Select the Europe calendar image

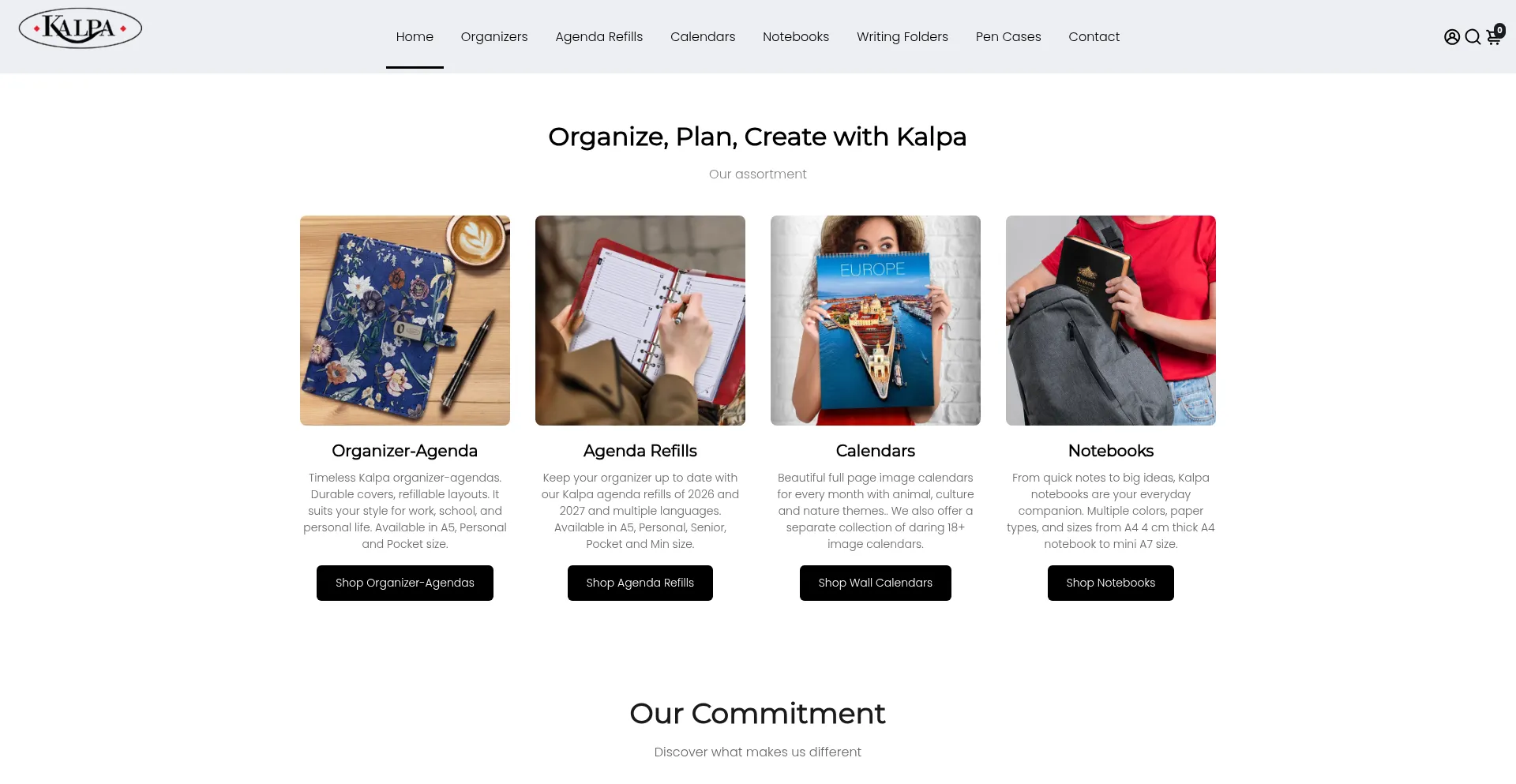point(876,321)
